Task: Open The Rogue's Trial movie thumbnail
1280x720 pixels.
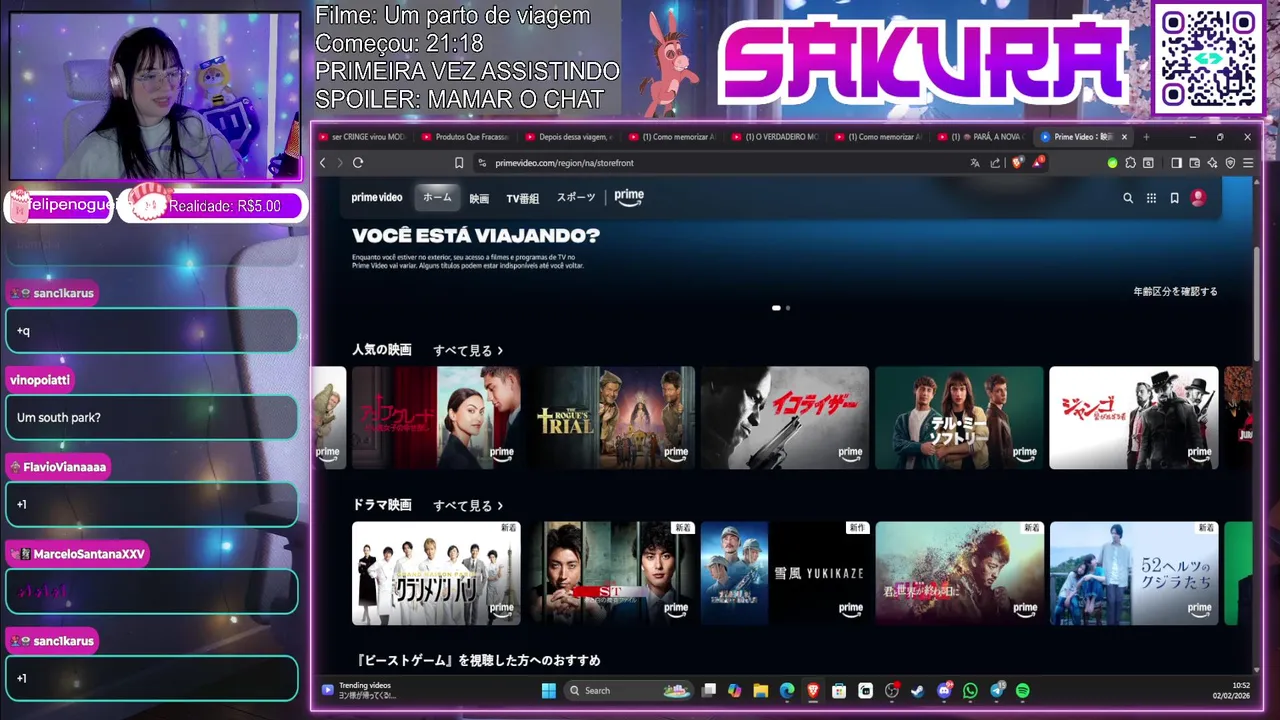Action: point(611,417)
